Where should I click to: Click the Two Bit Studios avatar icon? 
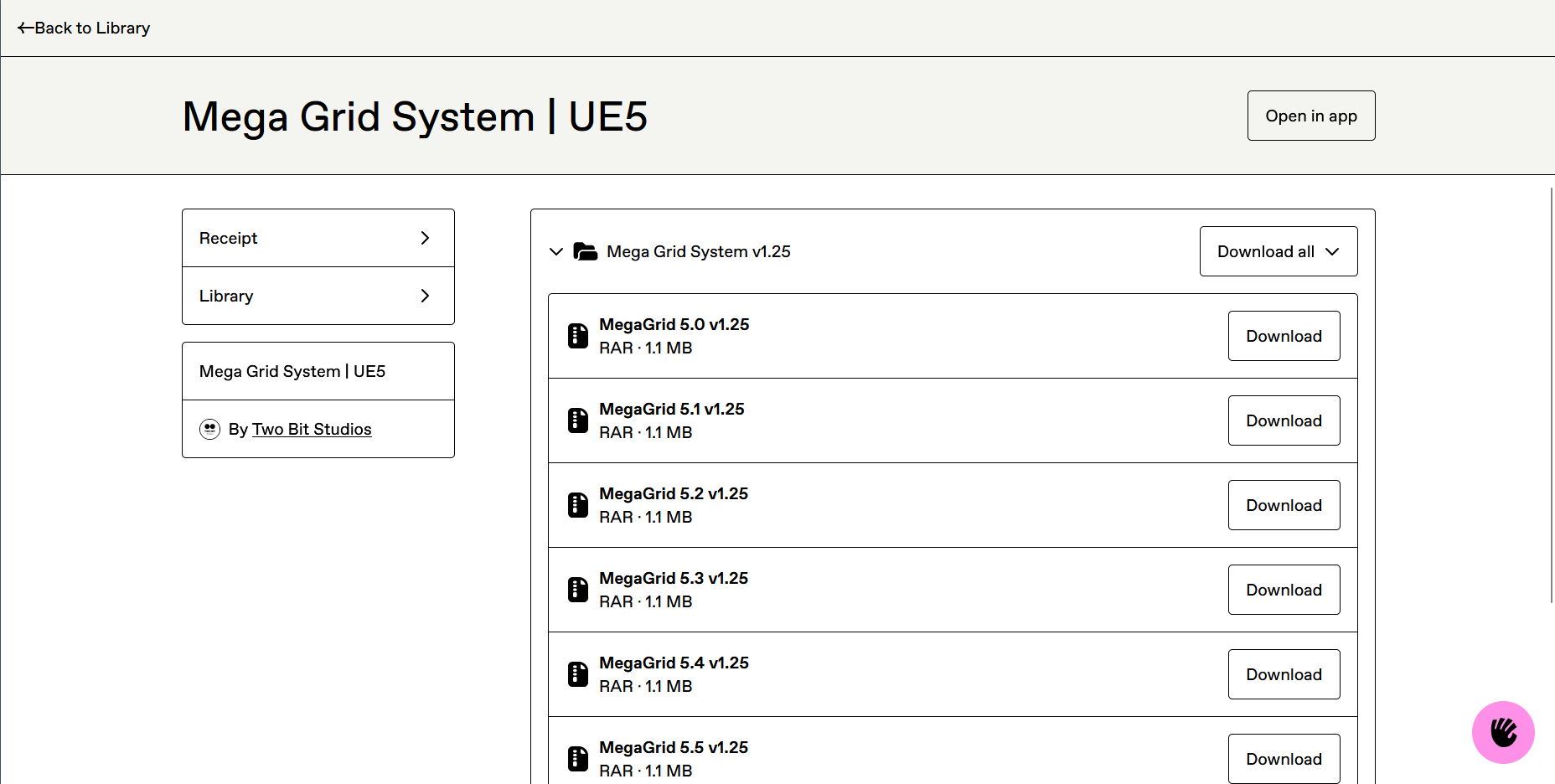click(x=209, y=429)
